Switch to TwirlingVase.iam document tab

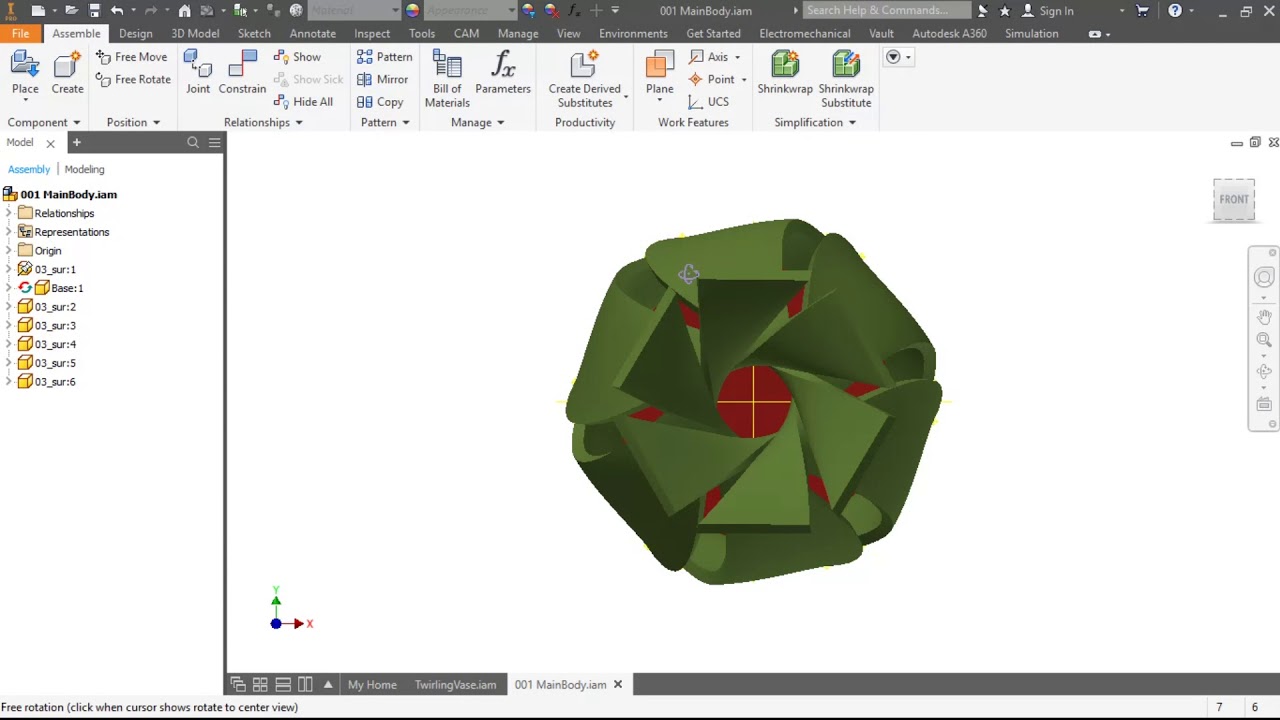coord(456,685)
